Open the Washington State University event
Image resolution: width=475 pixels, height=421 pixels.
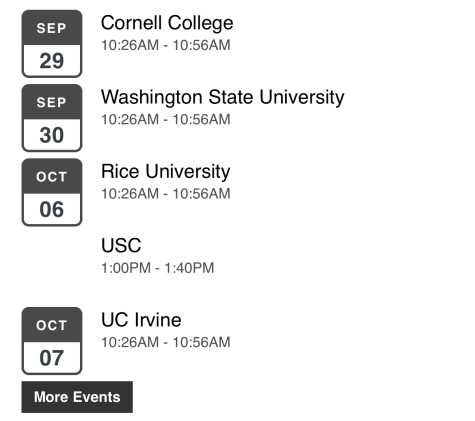(222, 97)
